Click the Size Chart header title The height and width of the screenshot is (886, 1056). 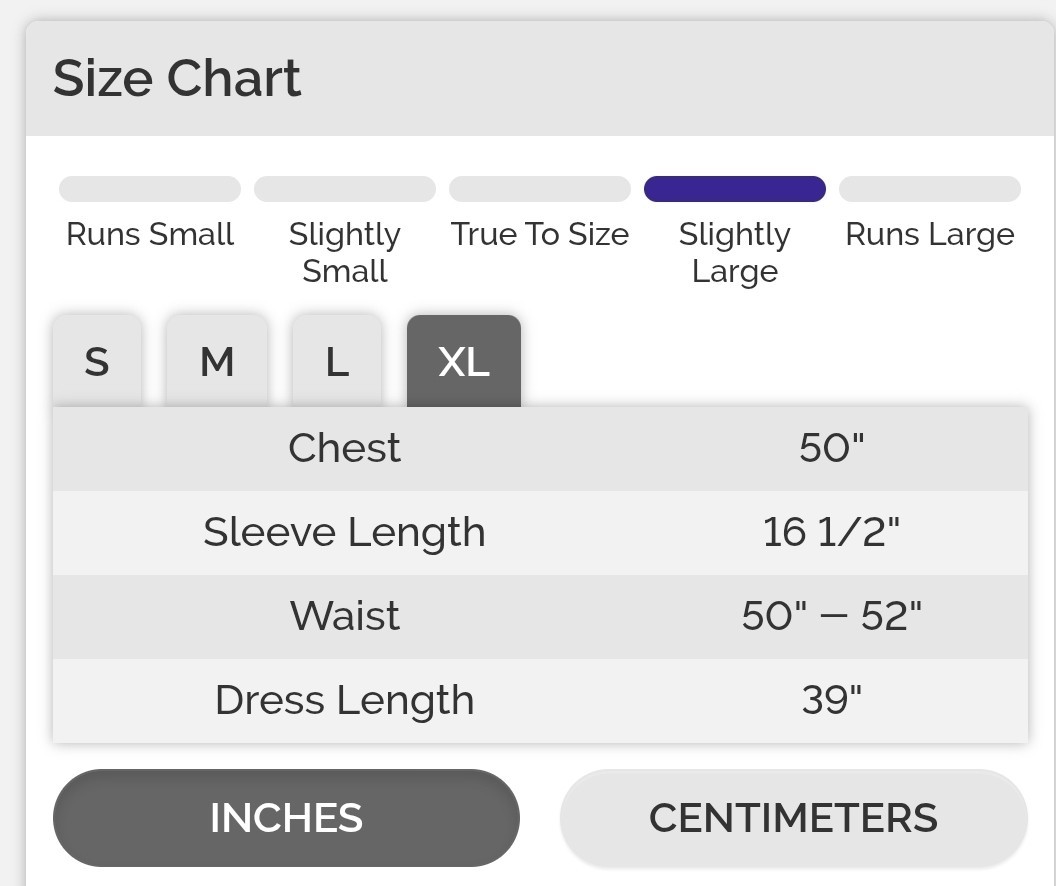pos(177,78)
